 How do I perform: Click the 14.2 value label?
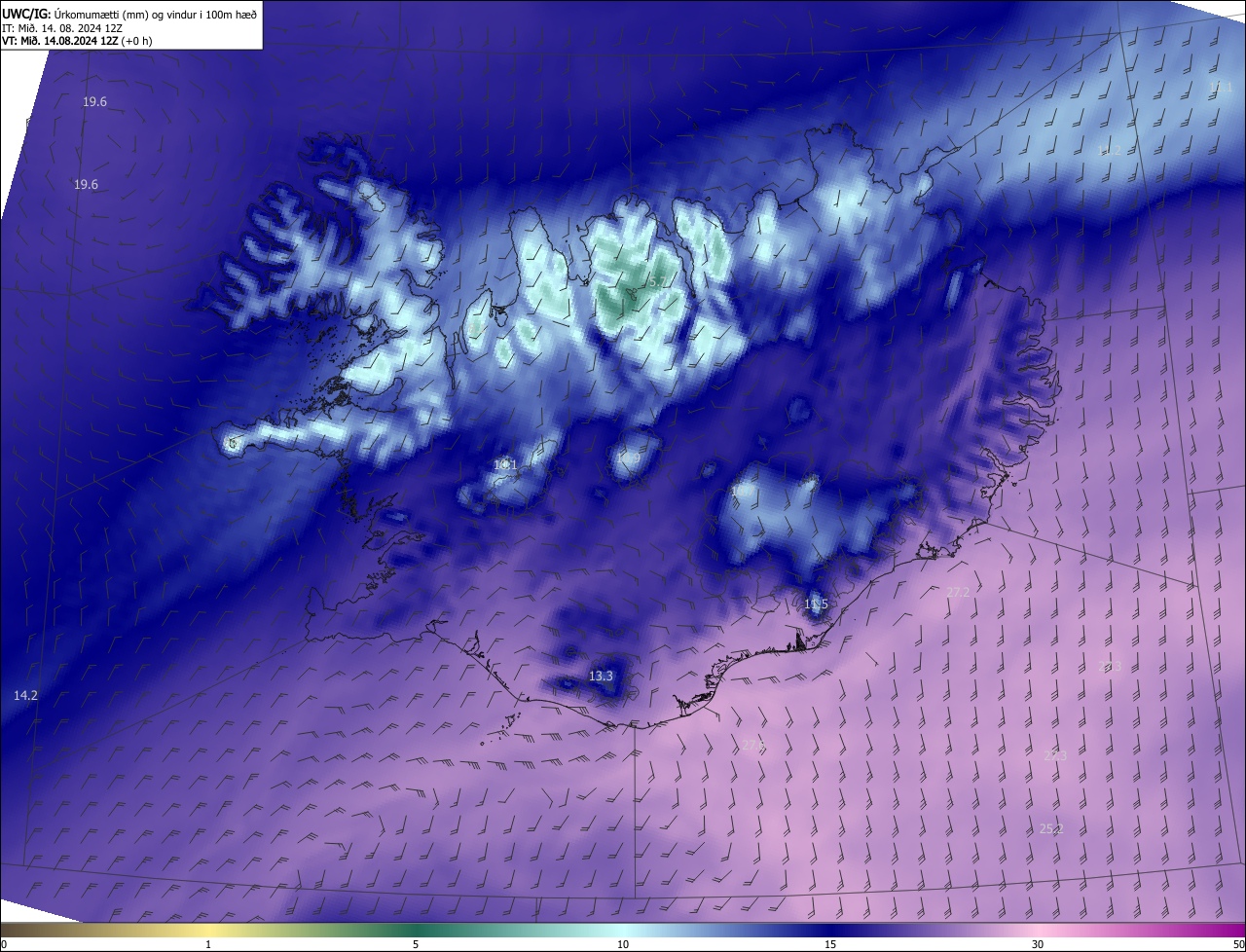pos(25,695)
